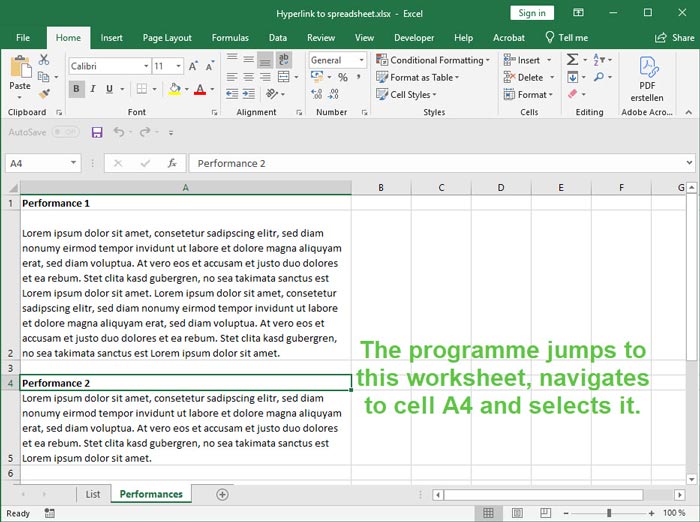Click the red Font Color swatch
The height and width of the screenshot is (522, 700).
pyautogui.click(x=200, y=89)
